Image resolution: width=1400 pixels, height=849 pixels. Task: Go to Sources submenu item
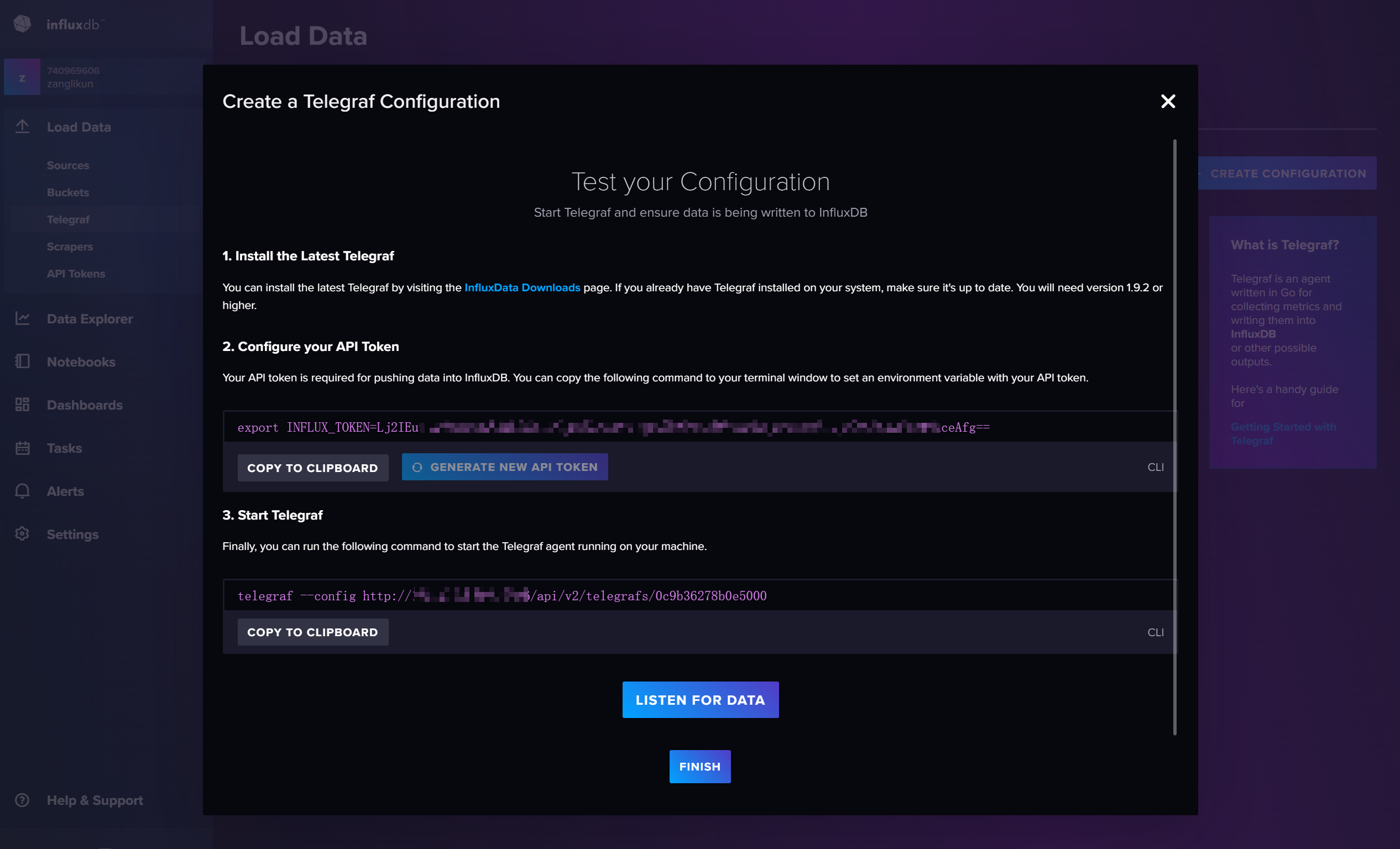click(67, 165)
